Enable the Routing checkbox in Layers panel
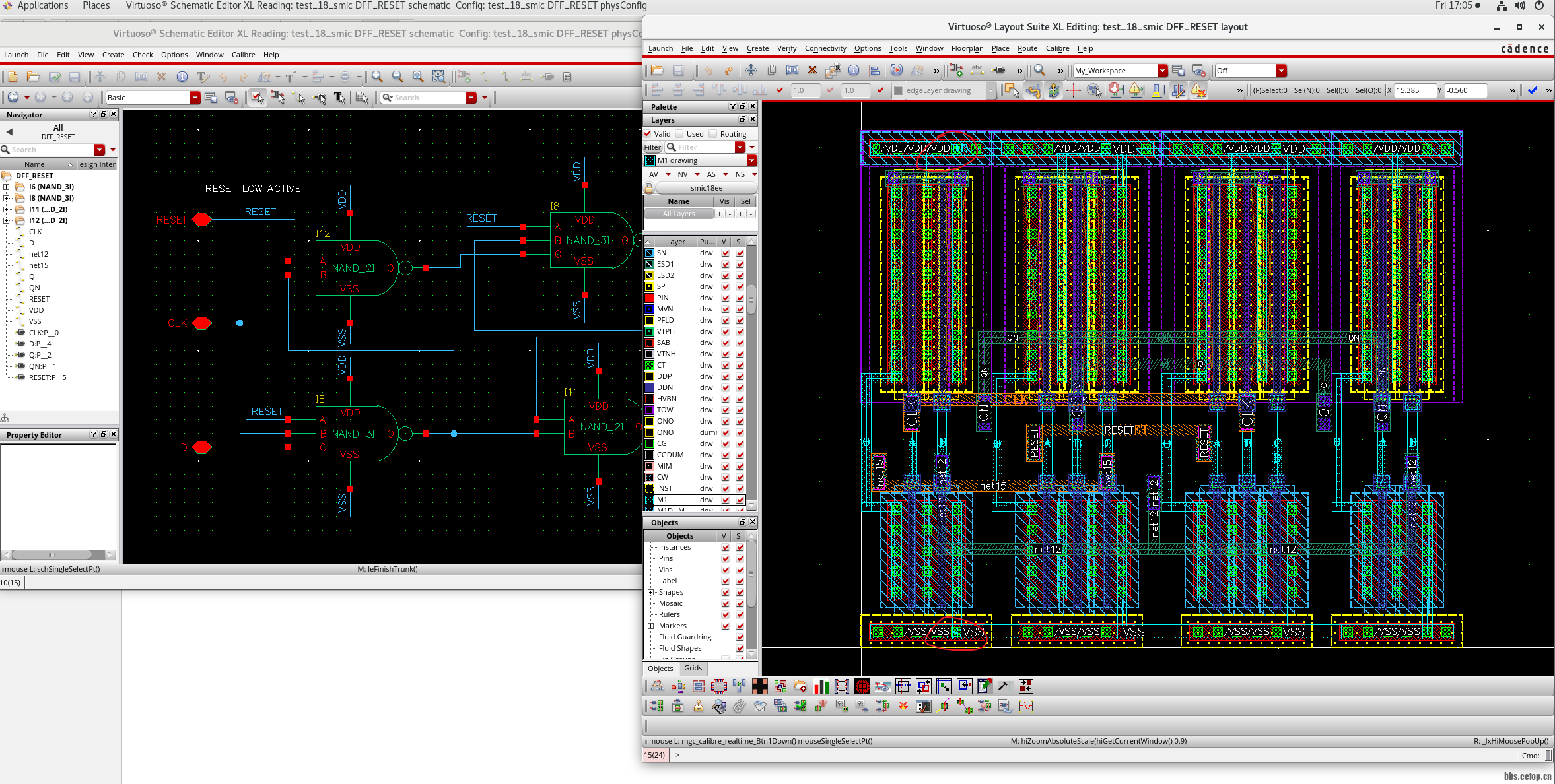 coord(713,134)
